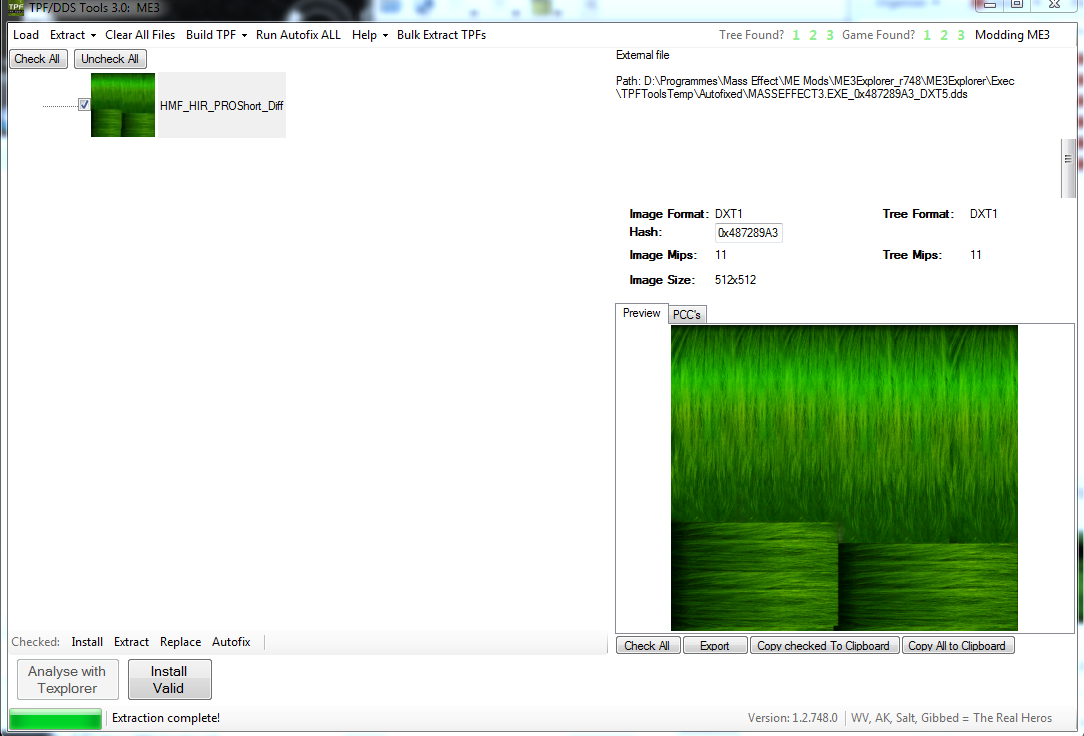Select the HMF_HIR_PROShort_Diff tree entry
1084x736 pixels.
pyautogui.click(x=221, y=105)
